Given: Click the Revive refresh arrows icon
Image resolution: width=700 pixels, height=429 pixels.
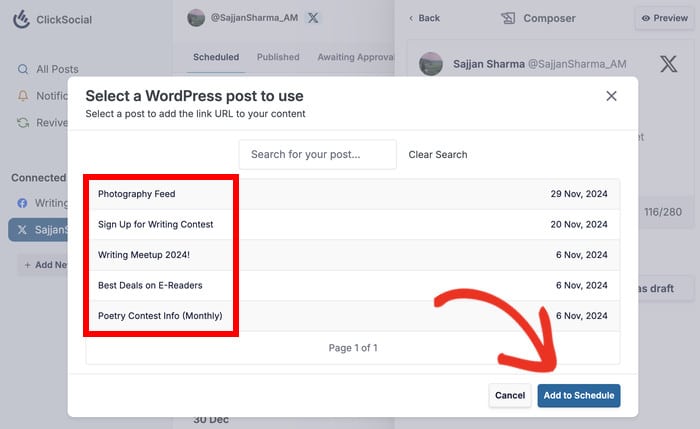Looking at the screenshot, I should point(23,123).
